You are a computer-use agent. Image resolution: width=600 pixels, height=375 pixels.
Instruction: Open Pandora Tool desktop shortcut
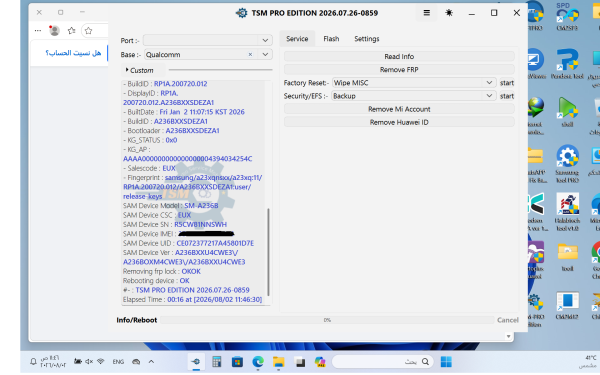click(567, 64)
